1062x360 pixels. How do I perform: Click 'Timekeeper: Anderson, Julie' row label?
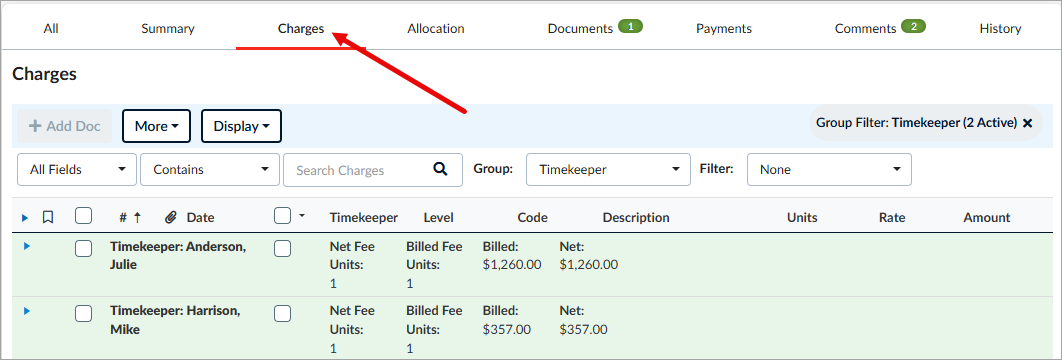[177, 255]
